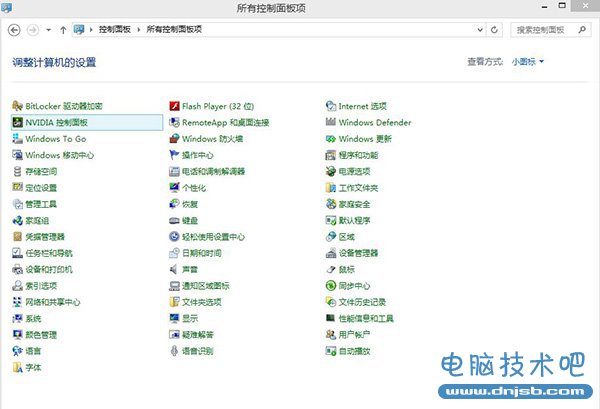Open the 索引选项 link
Image resolution: width=600 pixels, height=409 pixels.
tap(41, 286)
